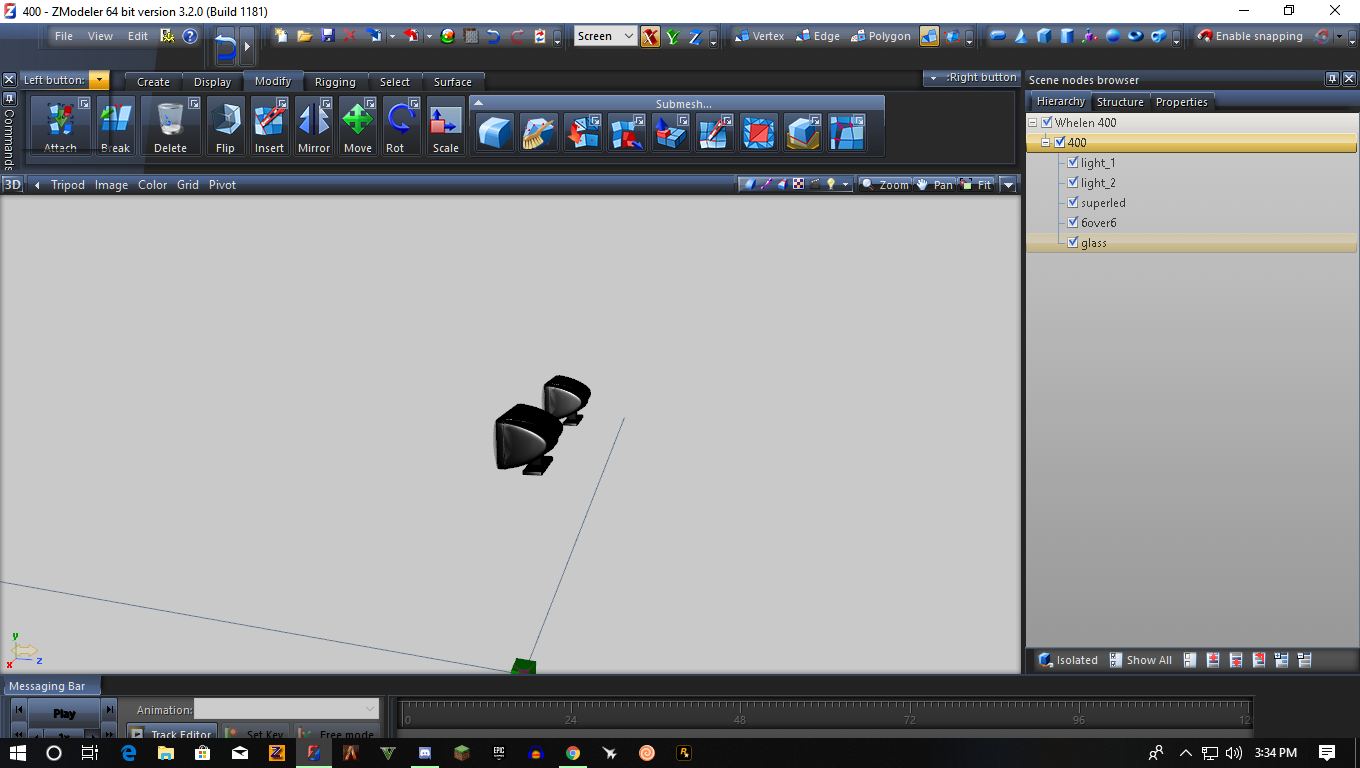Image resolution: width=1360 pixels, height=768 pixels.
Task: Collapse the Whelen 400 tree node
Action: [1033, 122]
